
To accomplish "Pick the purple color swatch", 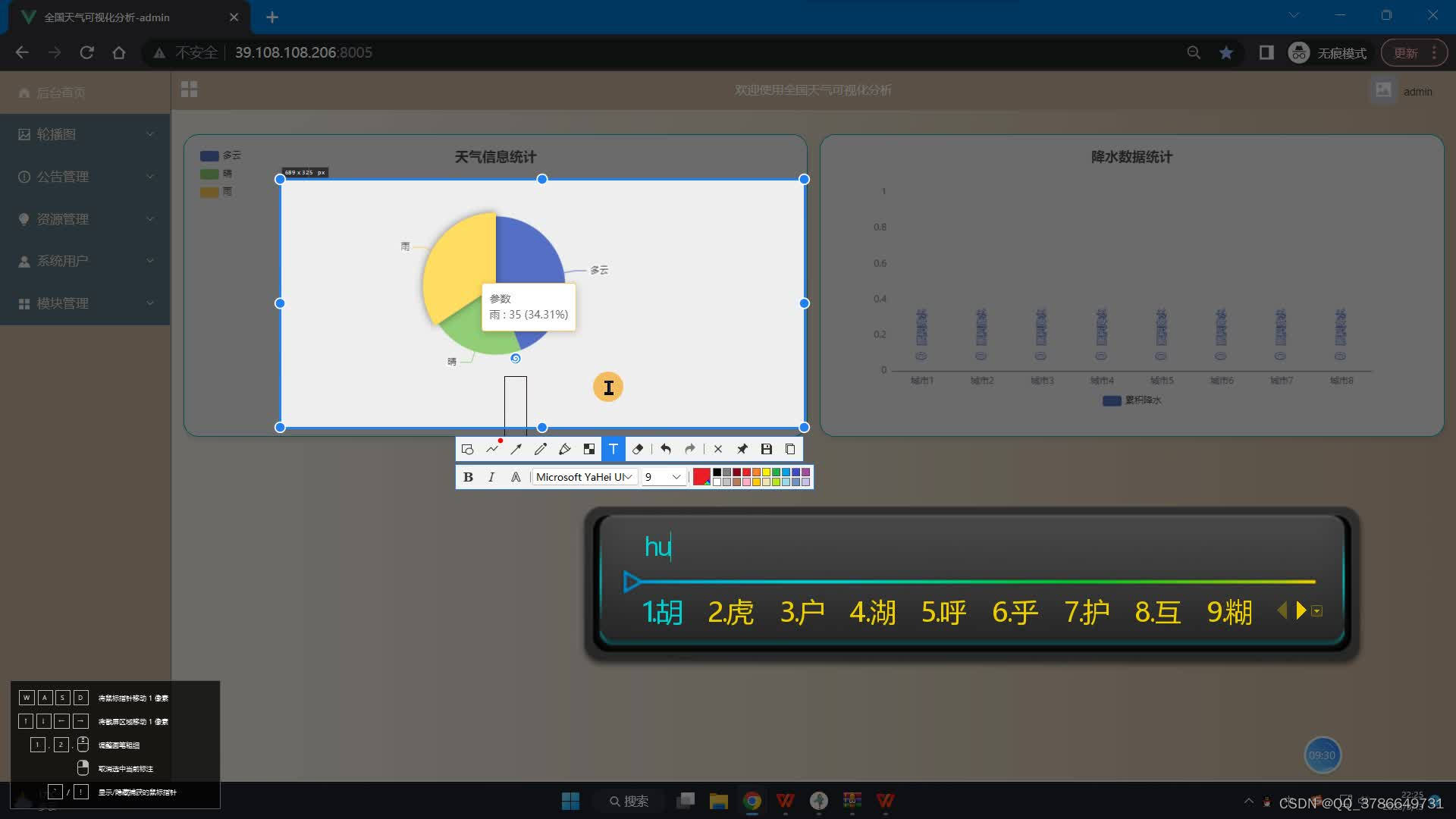I will pos(806,472).
